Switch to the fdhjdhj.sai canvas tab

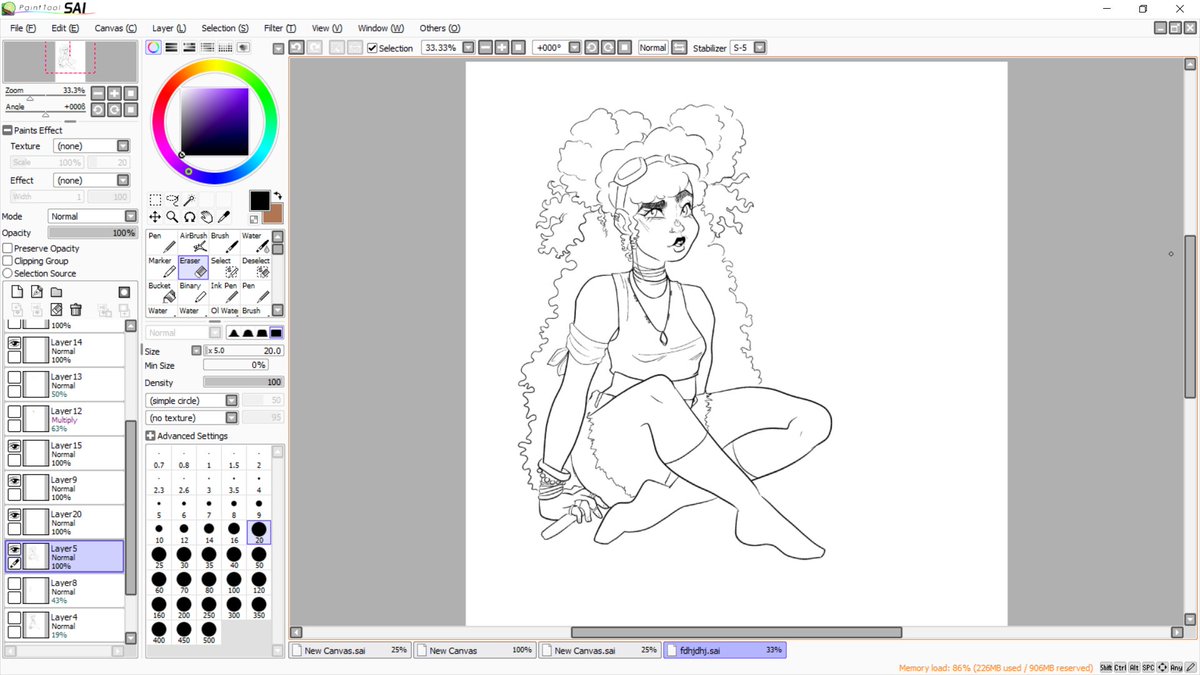[x=725, y=650]
